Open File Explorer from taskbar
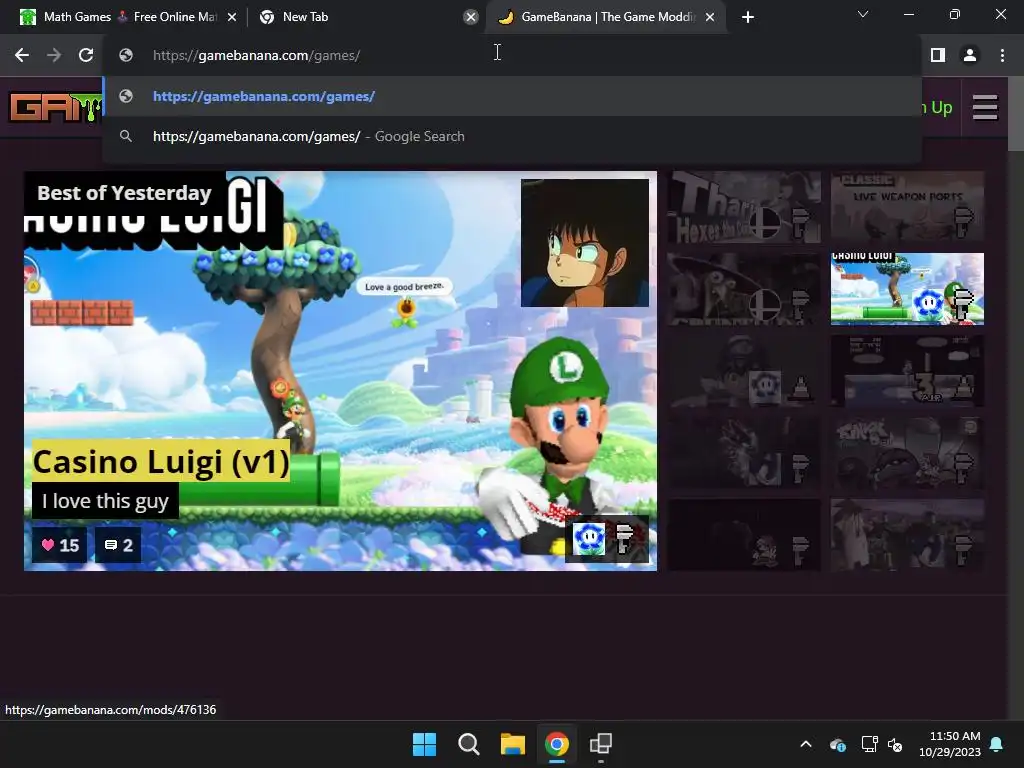This screenshot has width=1024, height=768. click(x=513, y=744)
